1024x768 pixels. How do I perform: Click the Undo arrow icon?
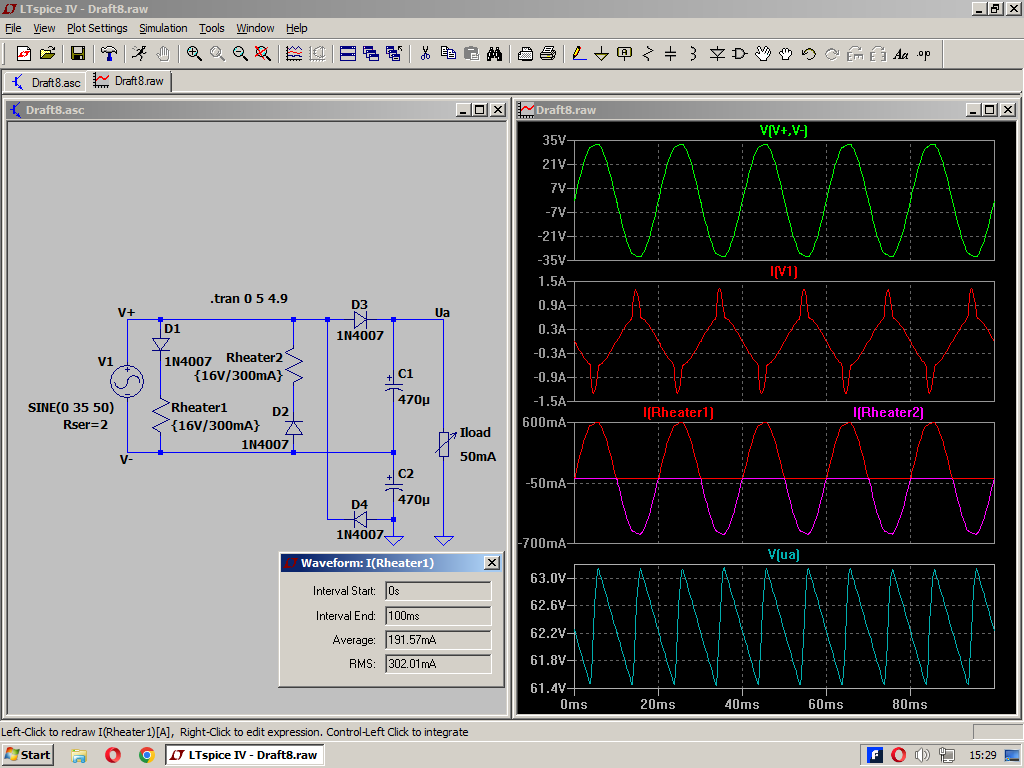pos(808,54)
